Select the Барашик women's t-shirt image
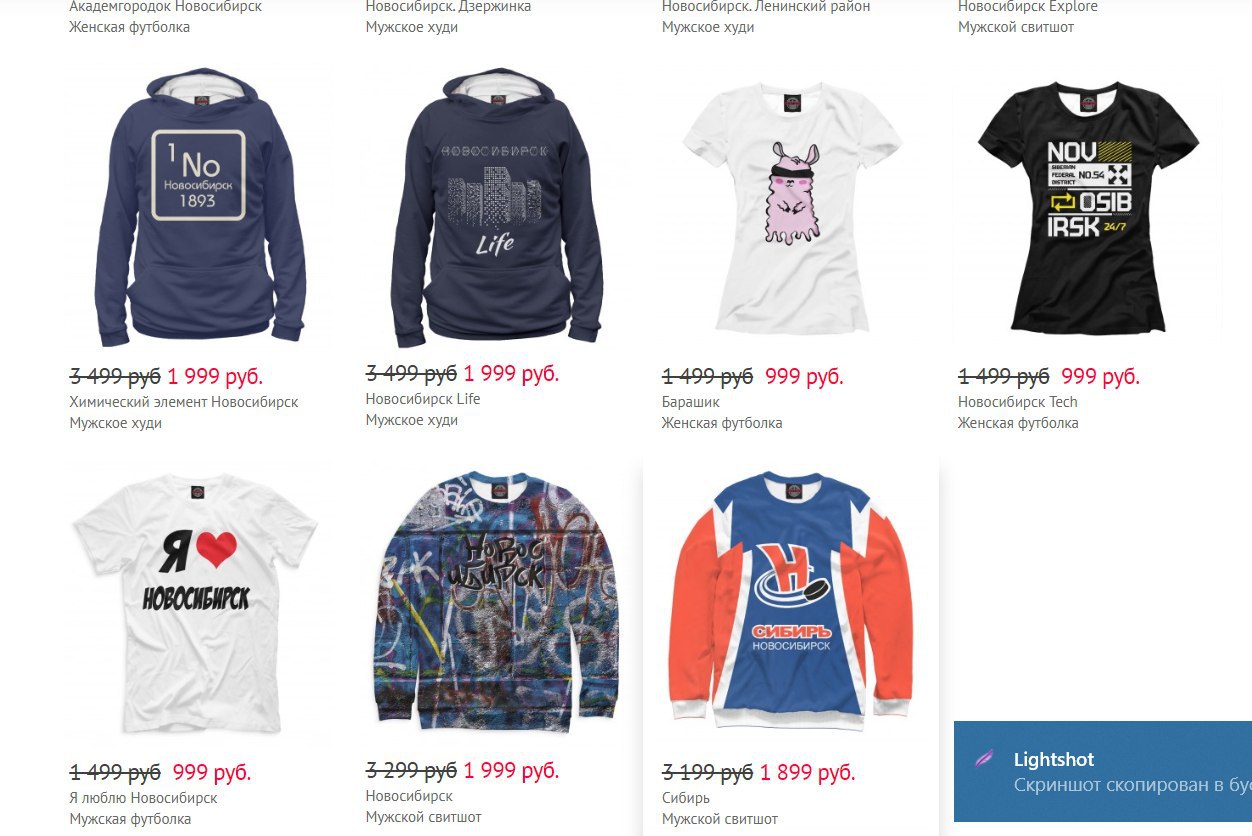 pos(792,208)
